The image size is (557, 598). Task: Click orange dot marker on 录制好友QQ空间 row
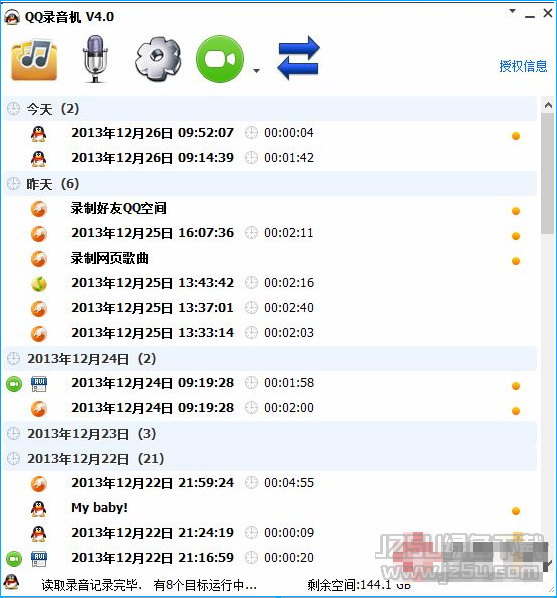pos(516,211)
